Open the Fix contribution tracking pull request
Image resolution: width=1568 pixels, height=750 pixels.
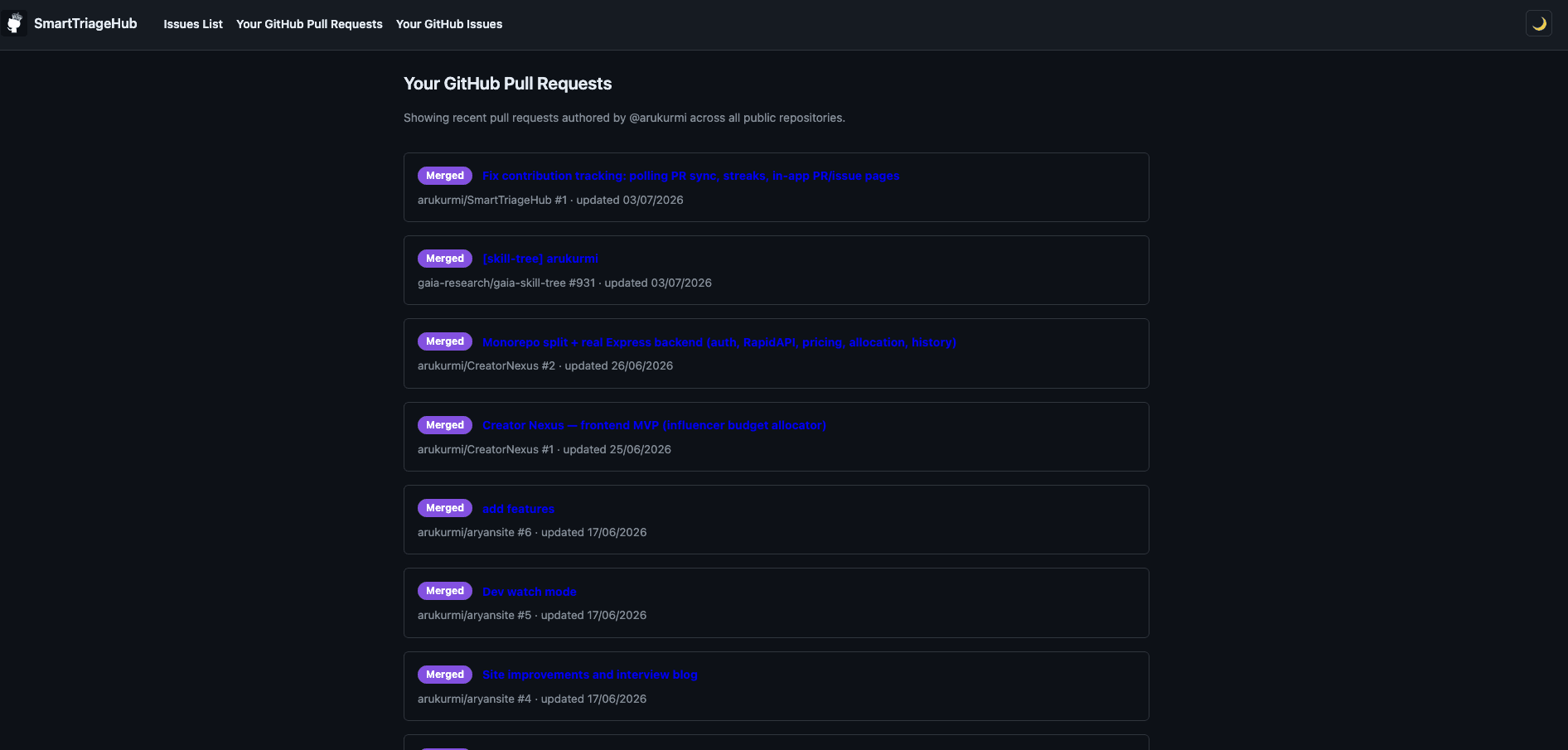click(x=691, y=176)
